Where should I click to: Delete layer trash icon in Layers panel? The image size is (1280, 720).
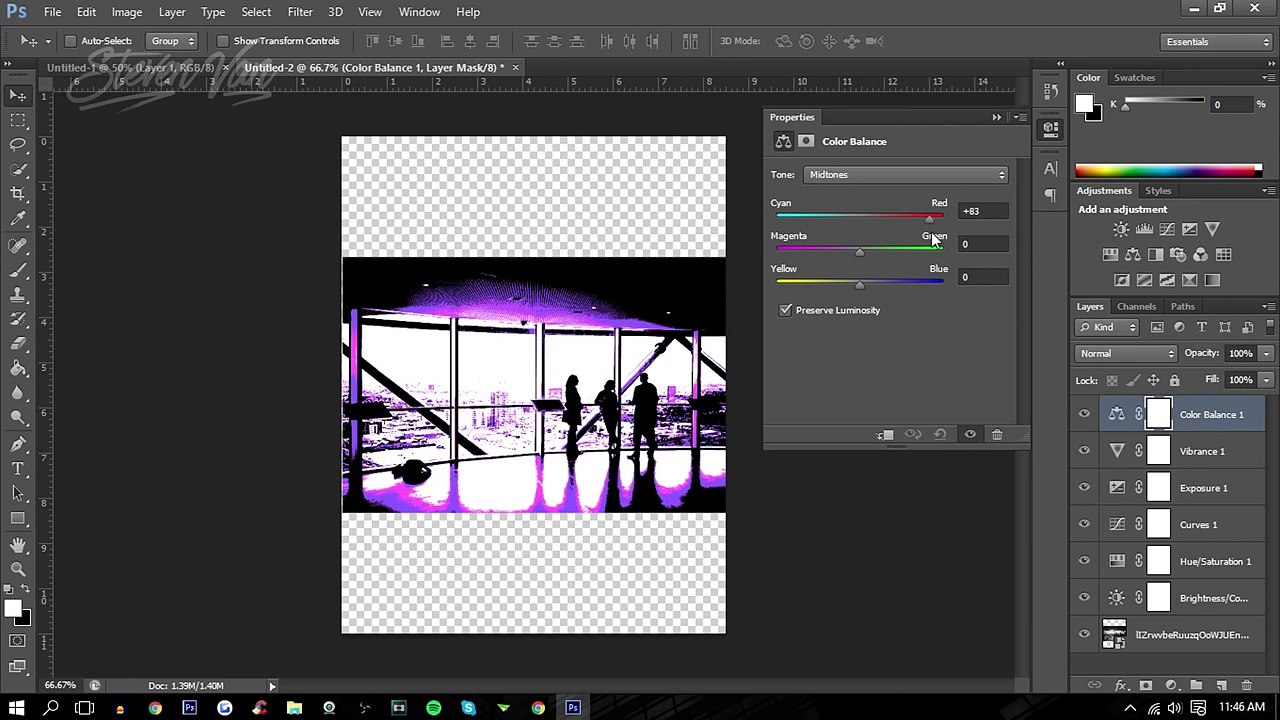[1246, 685]
